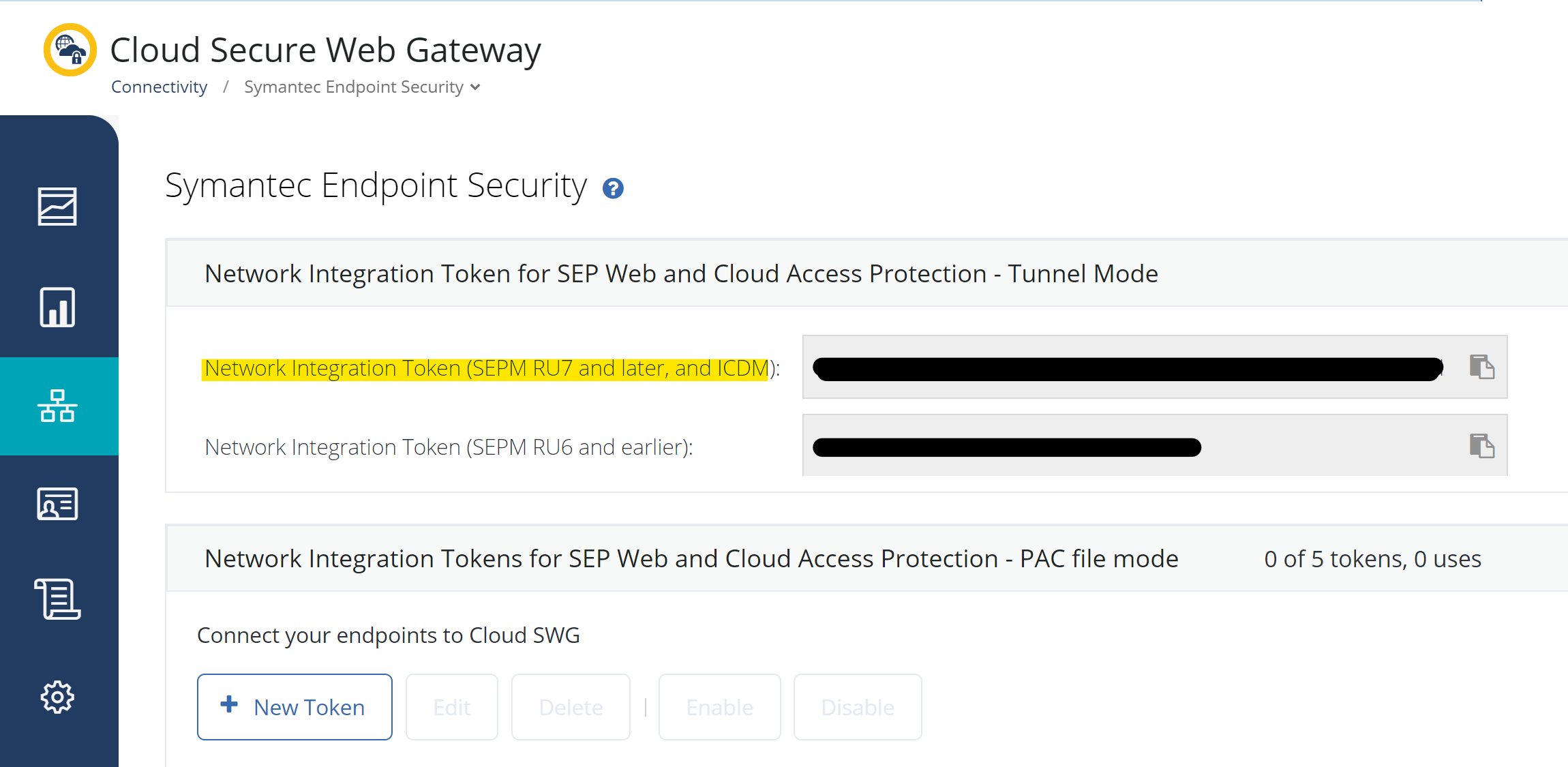Click the RU7 and later token field
This screenshot has width=1568, height=767.
(x=1128, y=368)
